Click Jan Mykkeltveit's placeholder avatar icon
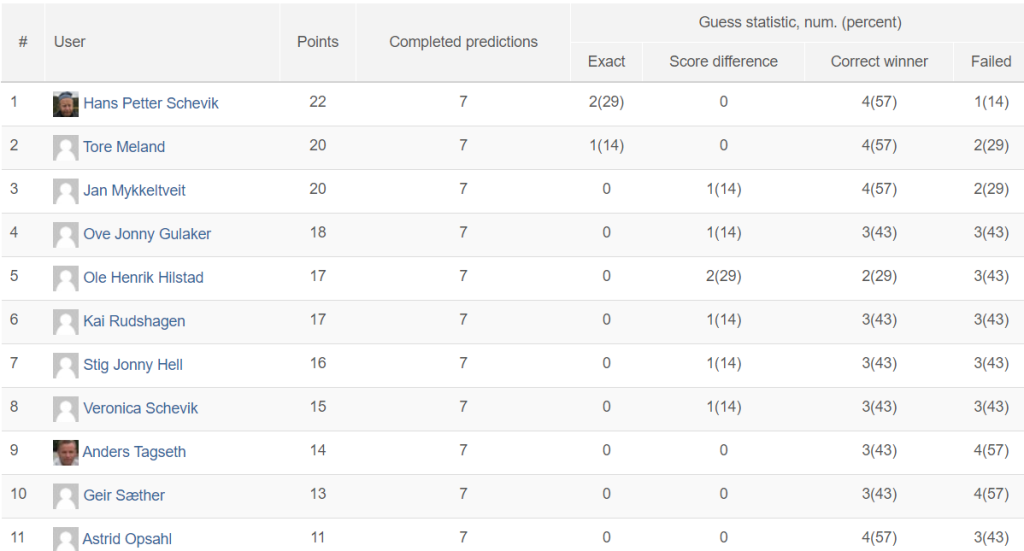Image resolution: width=1024 pixels, height=551 pixels. click(x=65, y=191)
